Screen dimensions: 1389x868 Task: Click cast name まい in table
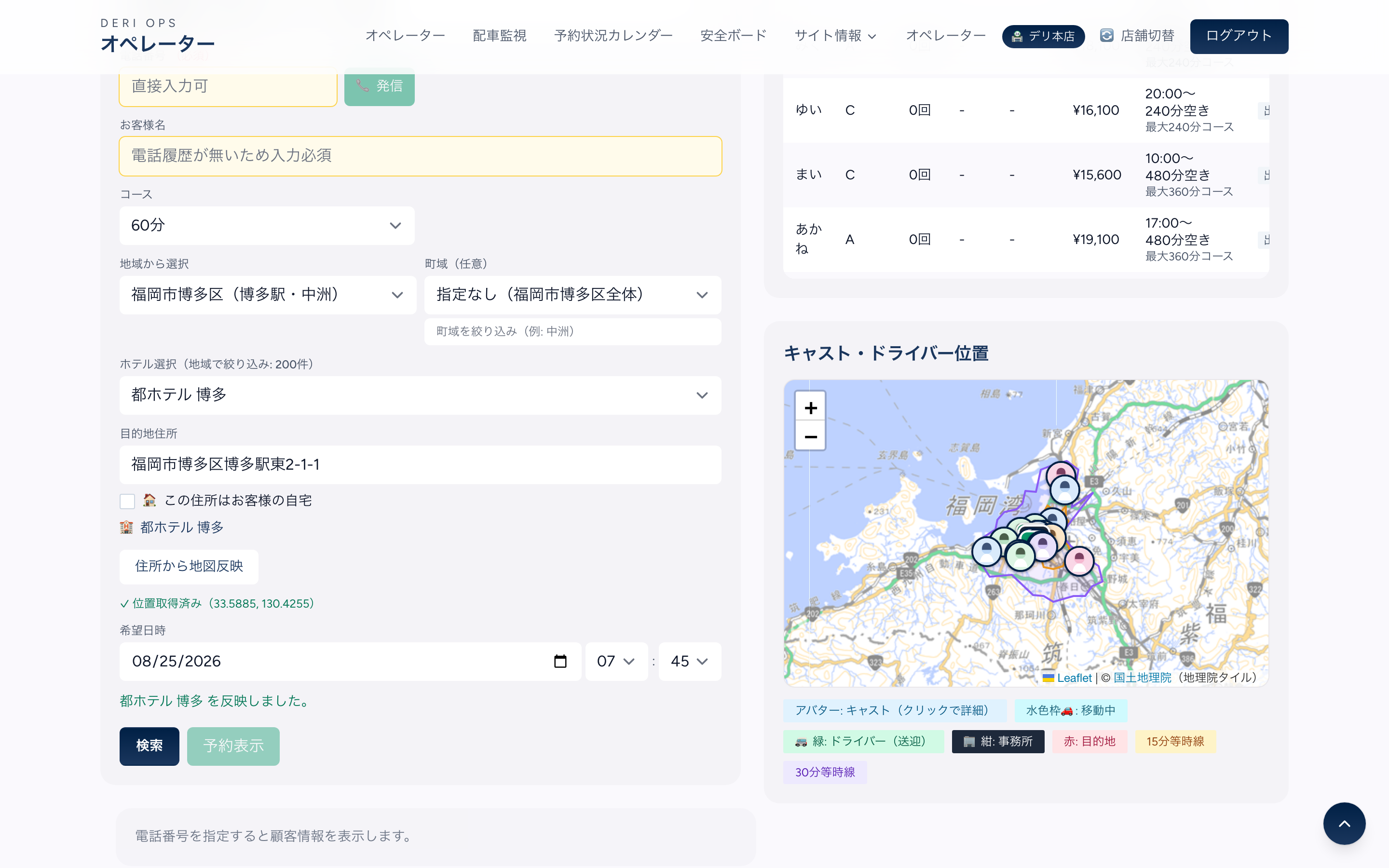tap(808, 175)
